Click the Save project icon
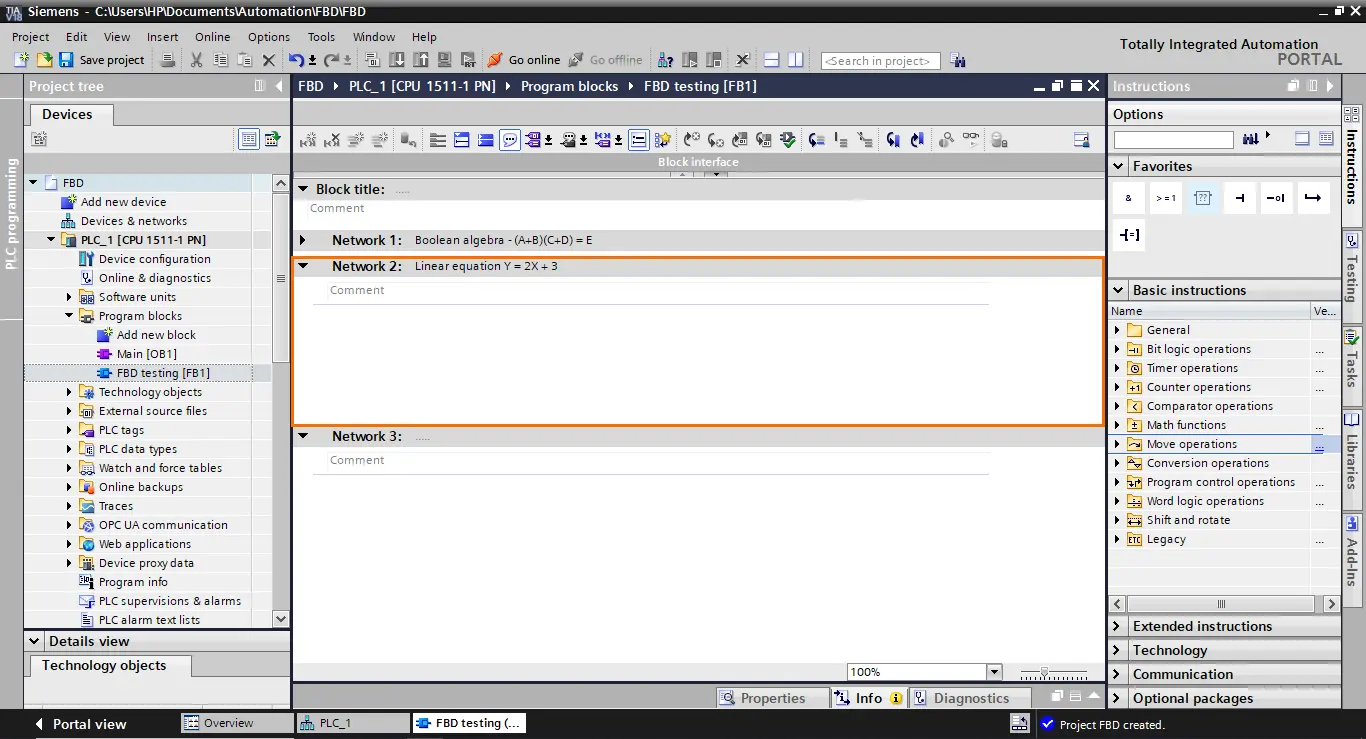This screenshot has width=1366, height=739. coord(66,60)
